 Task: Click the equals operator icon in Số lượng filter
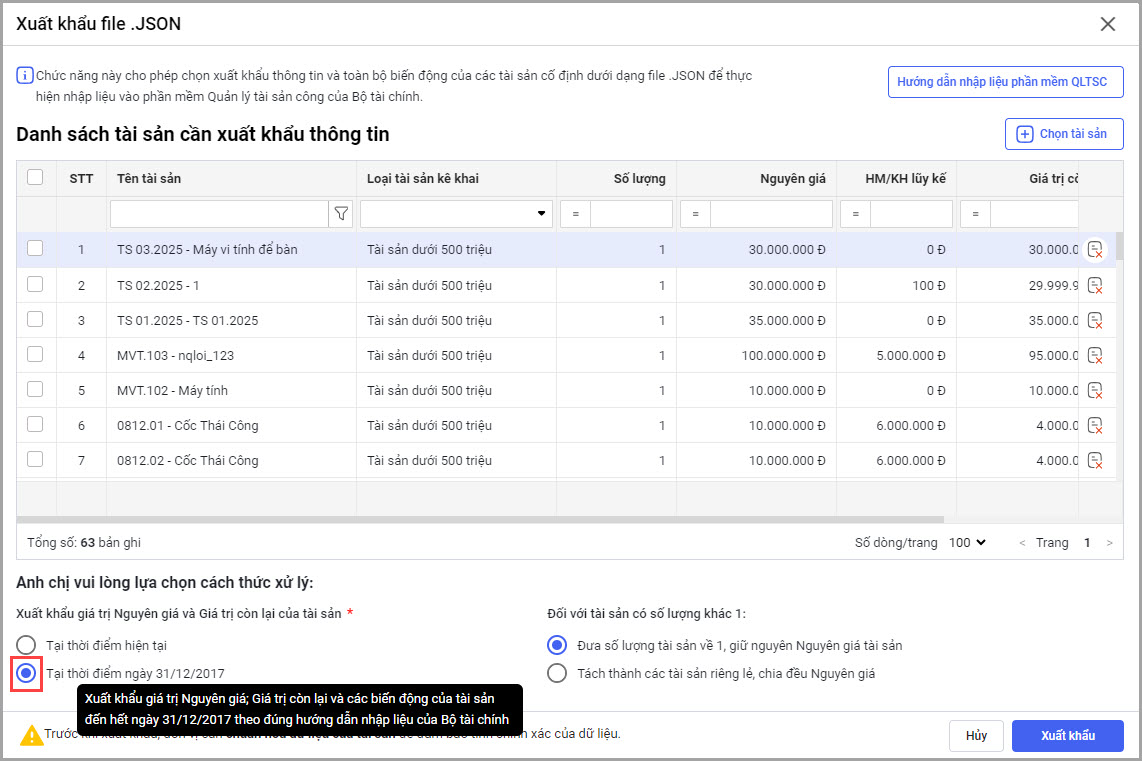pos(575,214)
